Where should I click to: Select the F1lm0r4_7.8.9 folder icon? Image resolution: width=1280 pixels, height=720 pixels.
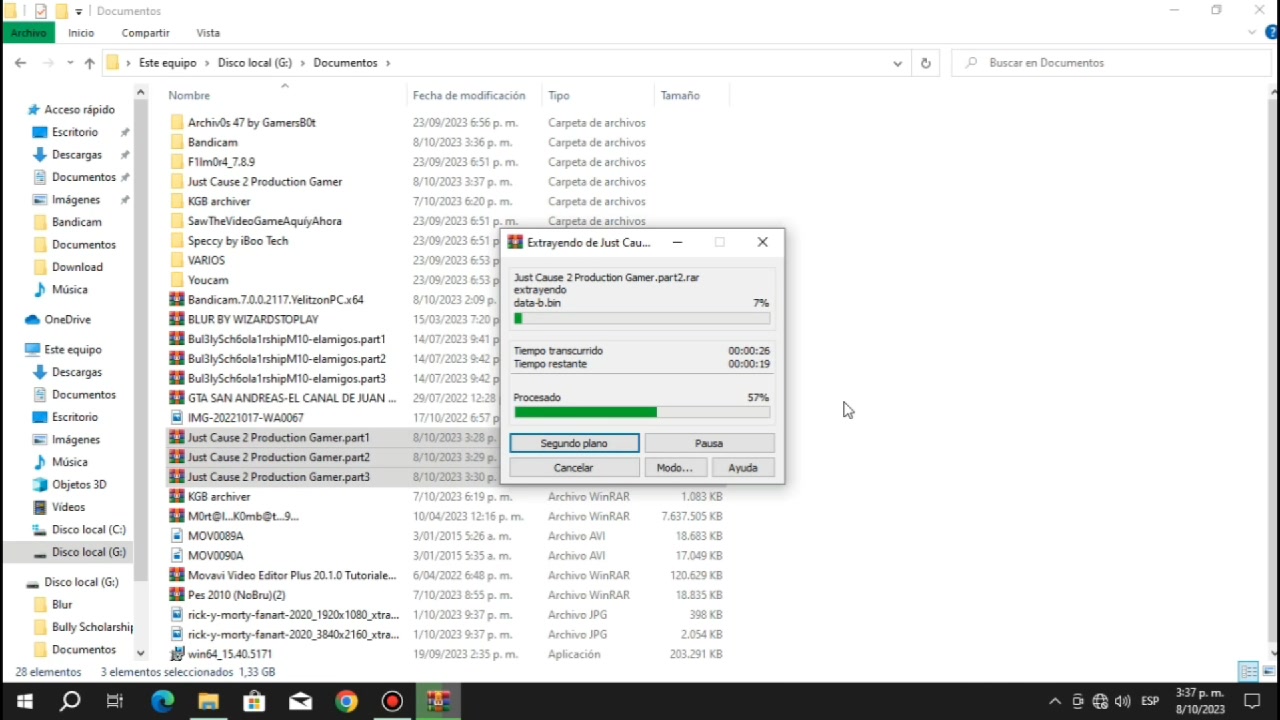(177, 162)
